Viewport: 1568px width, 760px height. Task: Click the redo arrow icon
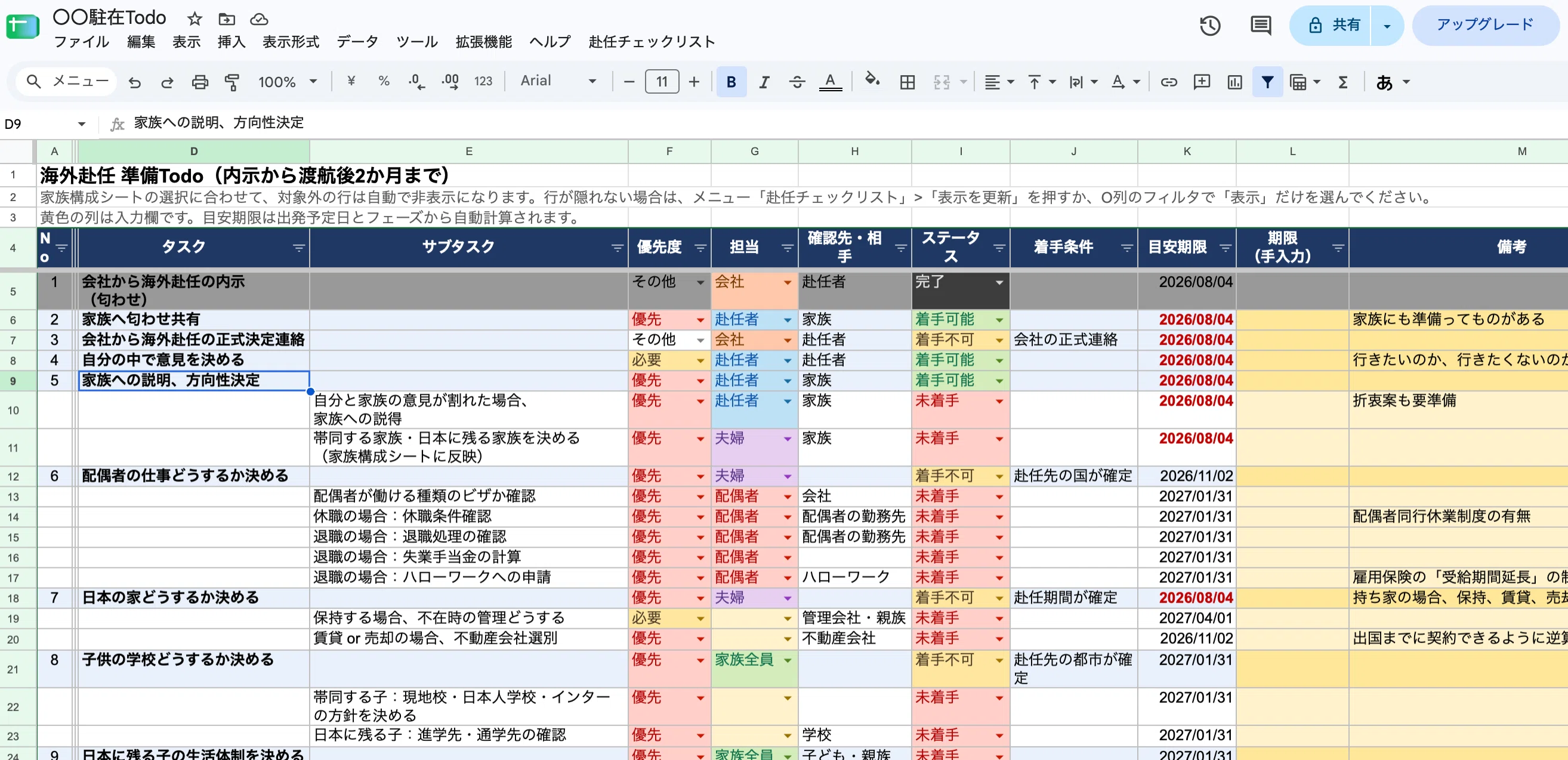(x=167, y=82)
